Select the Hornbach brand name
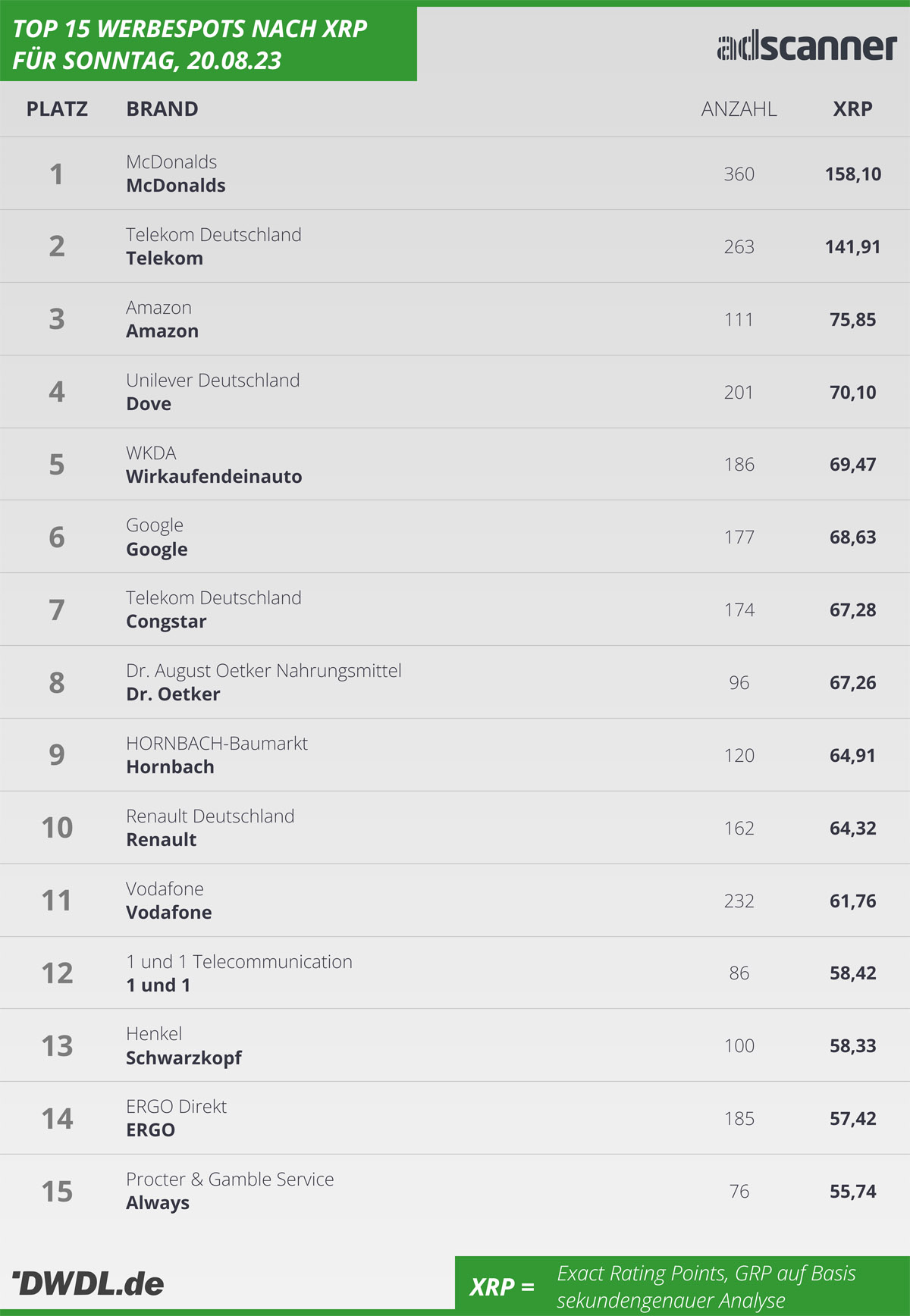 tap(170, 767)
